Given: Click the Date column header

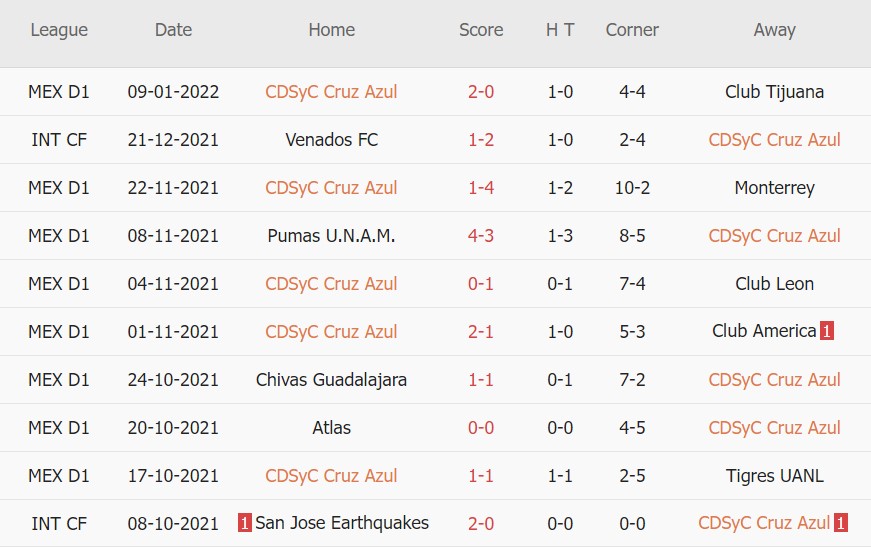Looking at the screenshot, I should coord(173,30).
